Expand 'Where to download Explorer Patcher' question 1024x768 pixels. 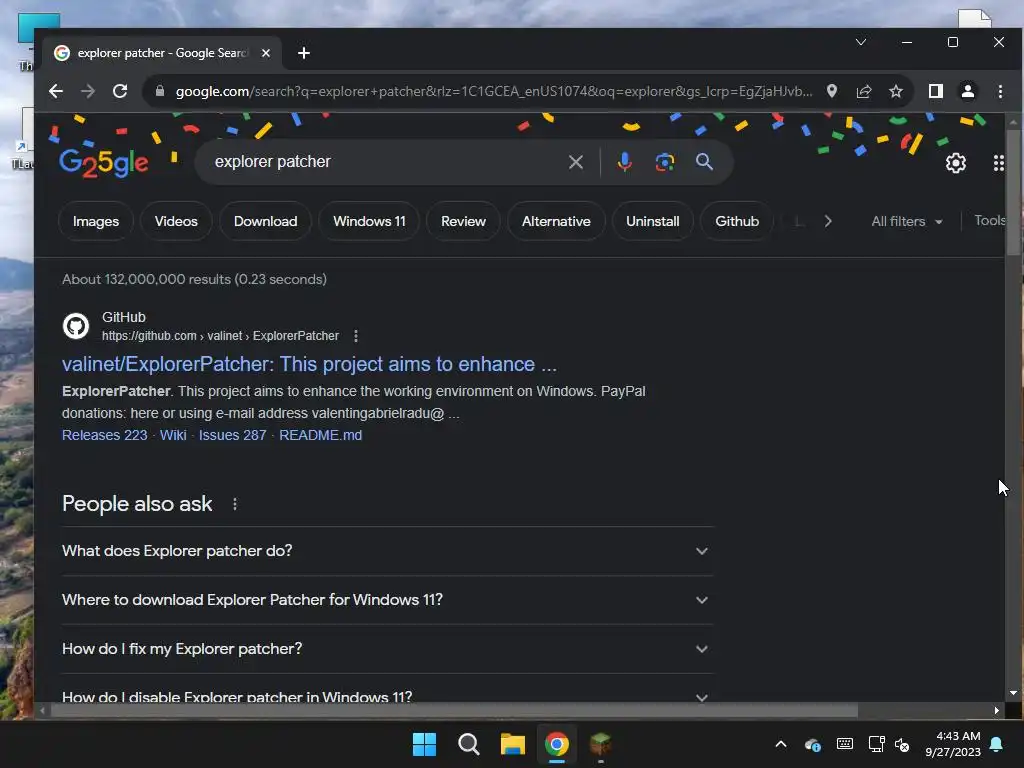[387, 600]
